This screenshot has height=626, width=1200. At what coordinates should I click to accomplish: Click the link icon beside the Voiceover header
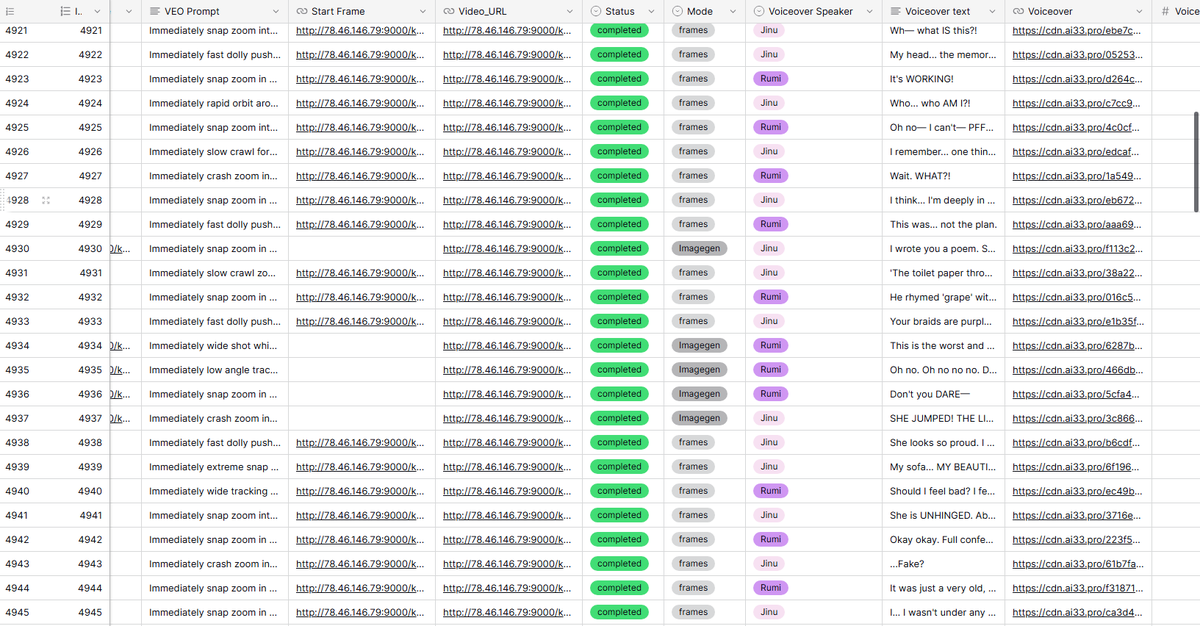[1018, 11]
